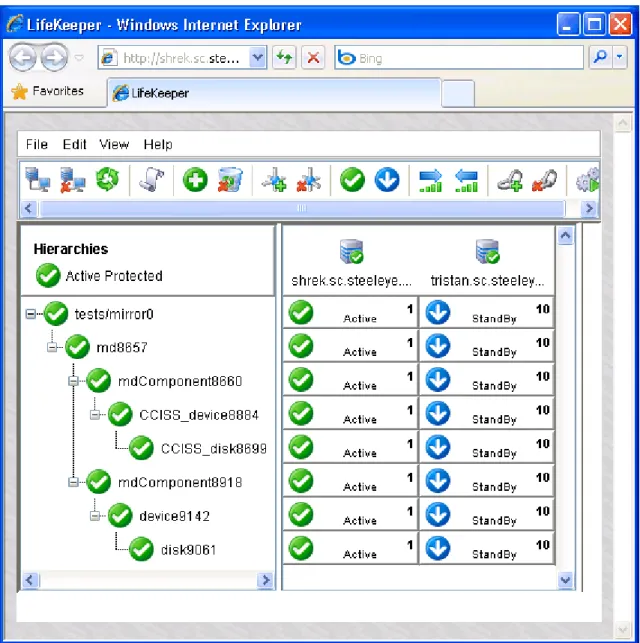Open the Edit menu
The width and height of the screenshot is (640, 643).
point(74,144)
